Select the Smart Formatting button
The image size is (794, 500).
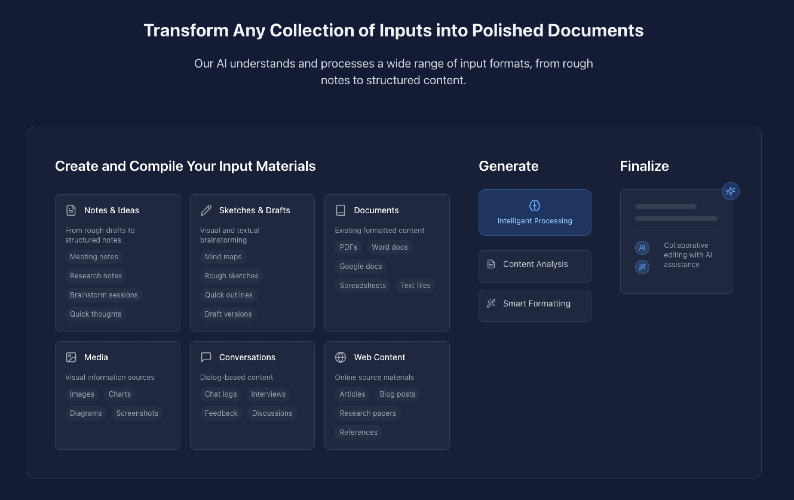tap(535, 305)
